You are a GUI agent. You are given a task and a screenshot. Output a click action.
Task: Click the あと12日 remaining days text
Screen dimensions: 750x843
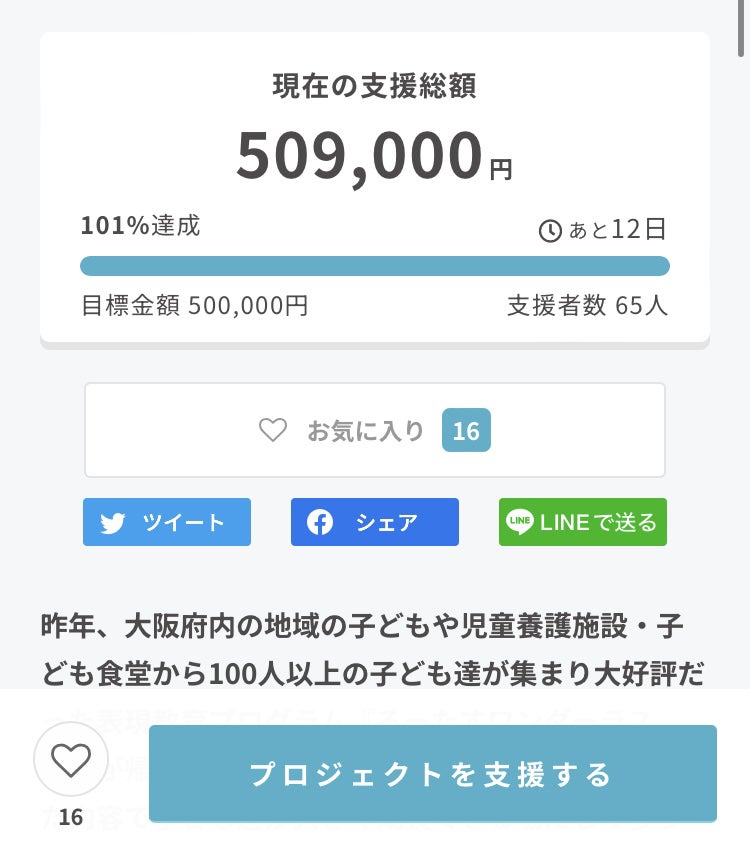(617, 230)
